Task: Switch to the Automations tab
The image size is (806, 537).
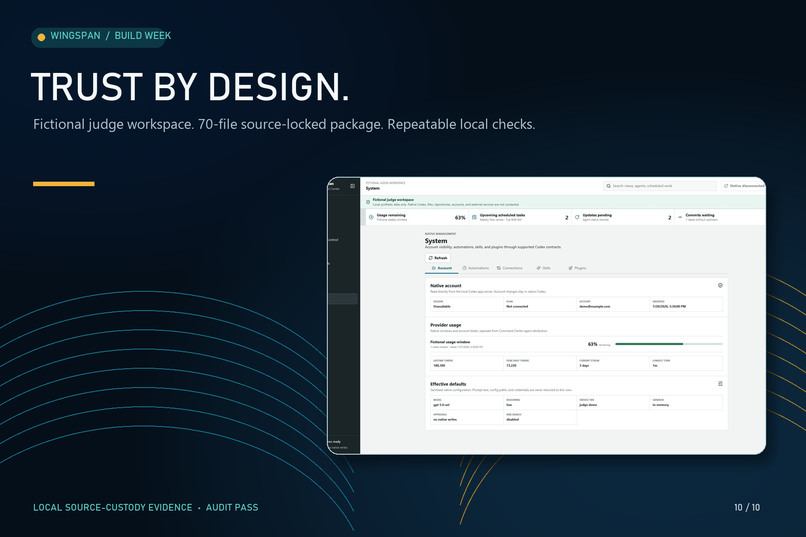Action: [x=475, y=268]
